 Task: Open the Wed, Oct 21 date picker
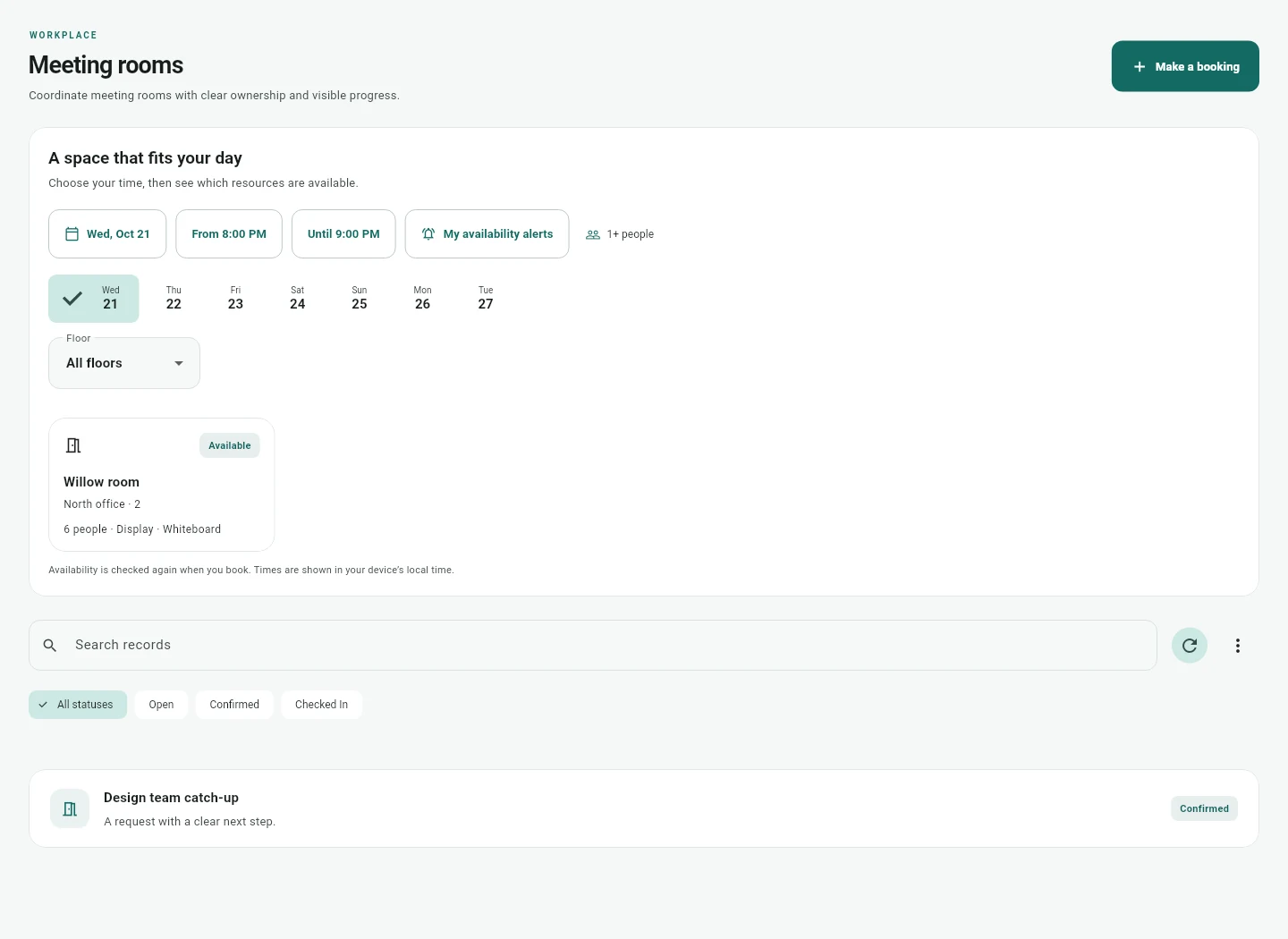pyautogui.click(x=107, y=234)
